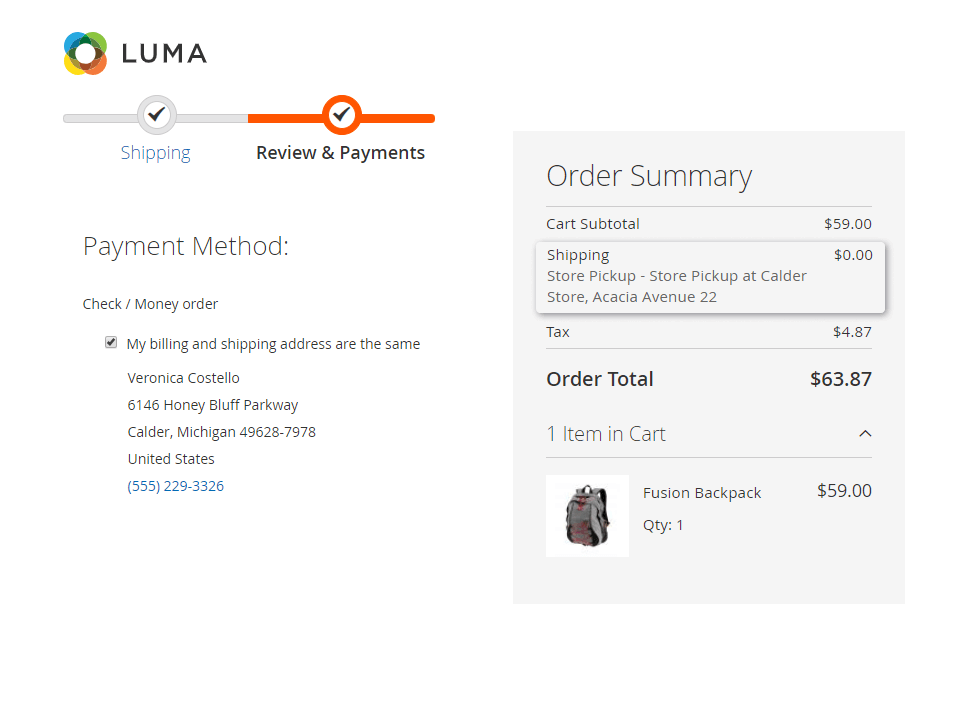Click the LUMA wordmark text
Screen dimensions: 960x704
pos(164,53)
